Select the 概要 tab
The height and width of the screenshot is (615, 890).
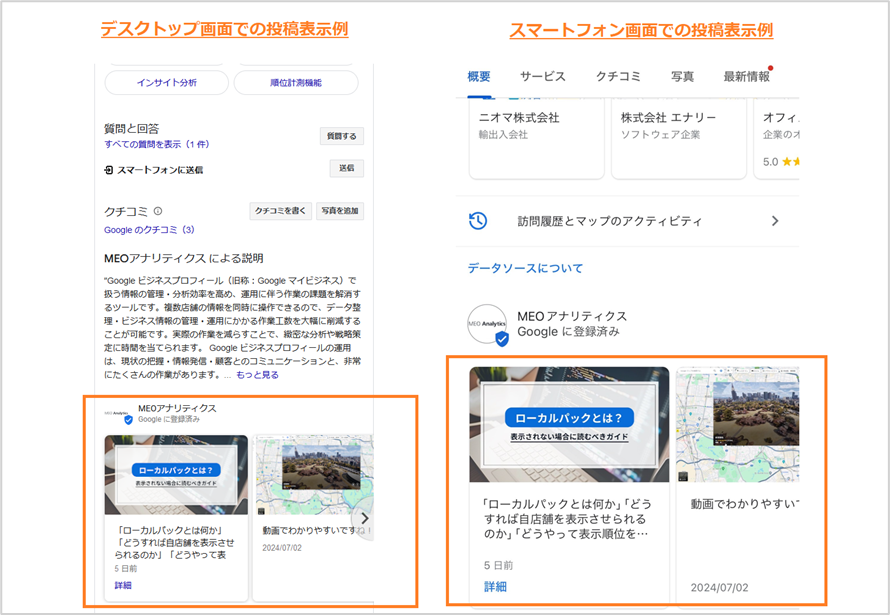click(479, 77)
